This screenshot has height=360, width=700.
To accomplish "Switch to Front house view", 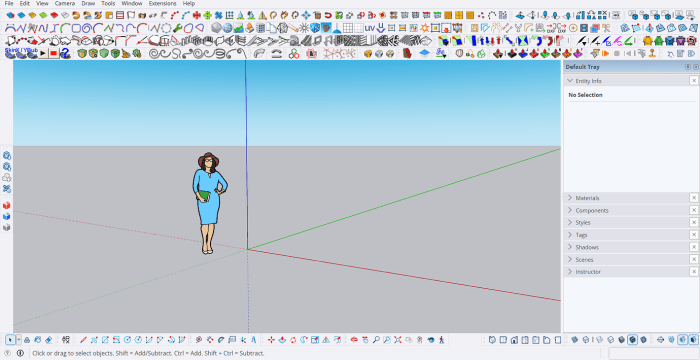I will click(x=514, y=340).
